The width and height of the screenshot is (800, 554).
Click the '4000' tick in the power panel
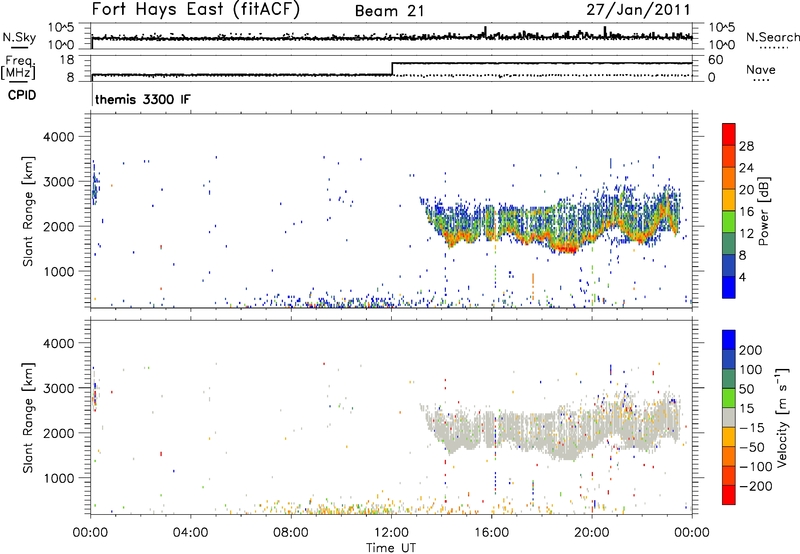click(58, 137)
